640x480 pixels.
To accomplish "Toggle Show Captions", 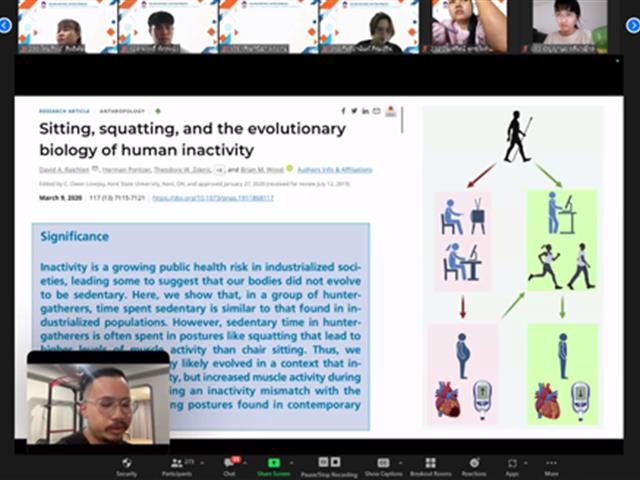I will 383,467.
